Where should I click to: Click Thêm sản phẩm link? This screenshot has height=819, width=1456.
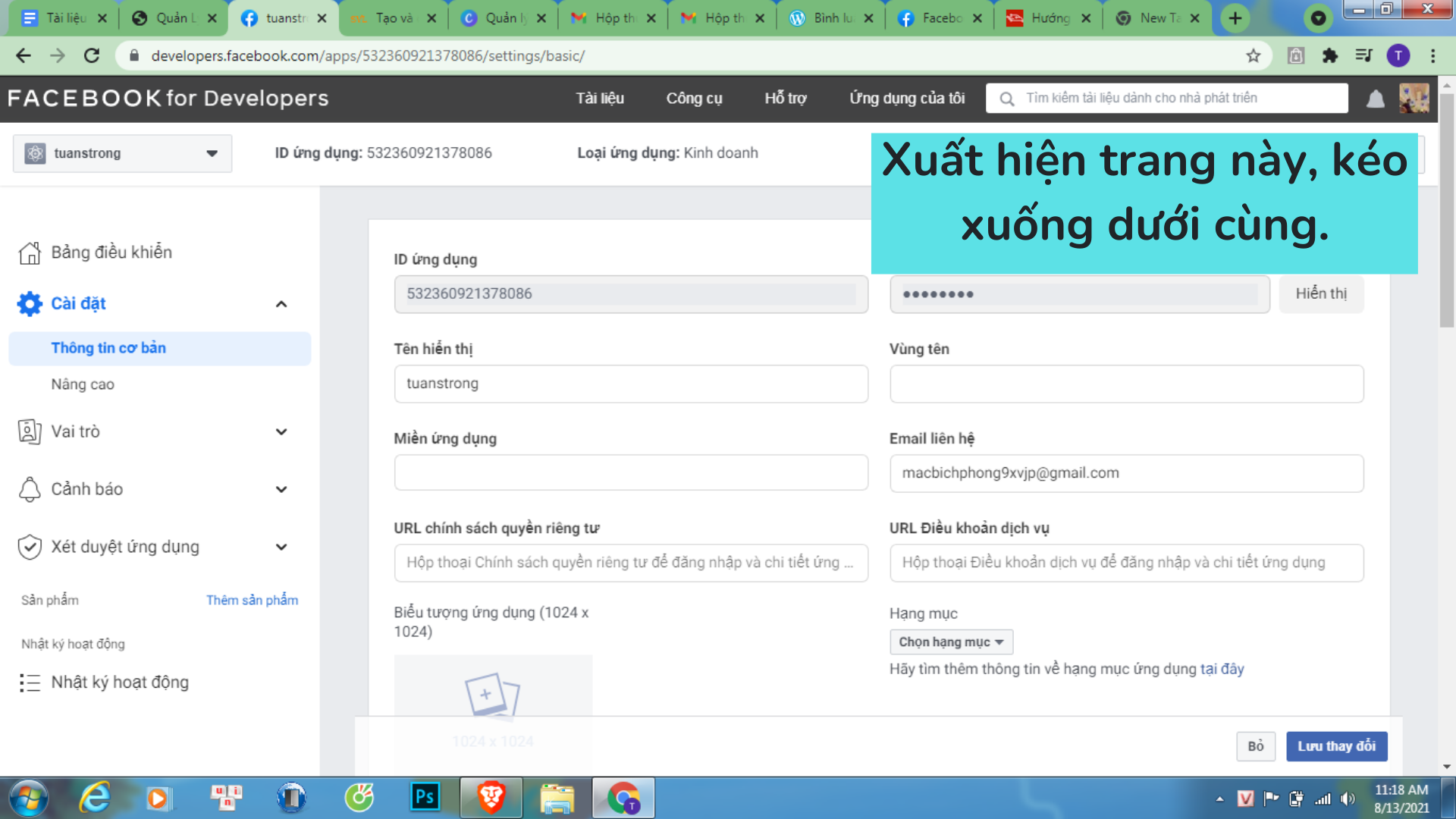point(252,601)
